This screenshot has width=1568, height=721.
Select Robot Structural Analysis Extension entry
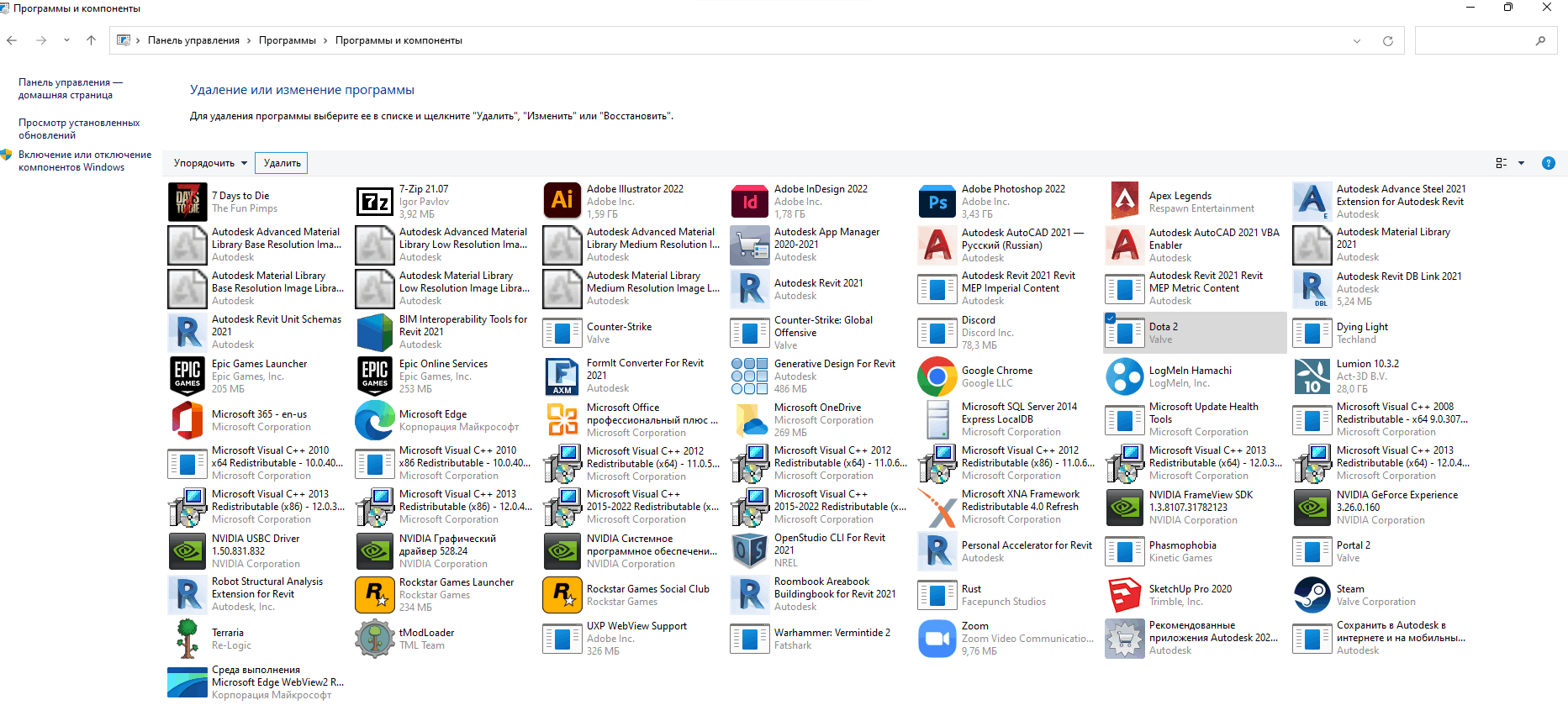[x=257, y=594]
